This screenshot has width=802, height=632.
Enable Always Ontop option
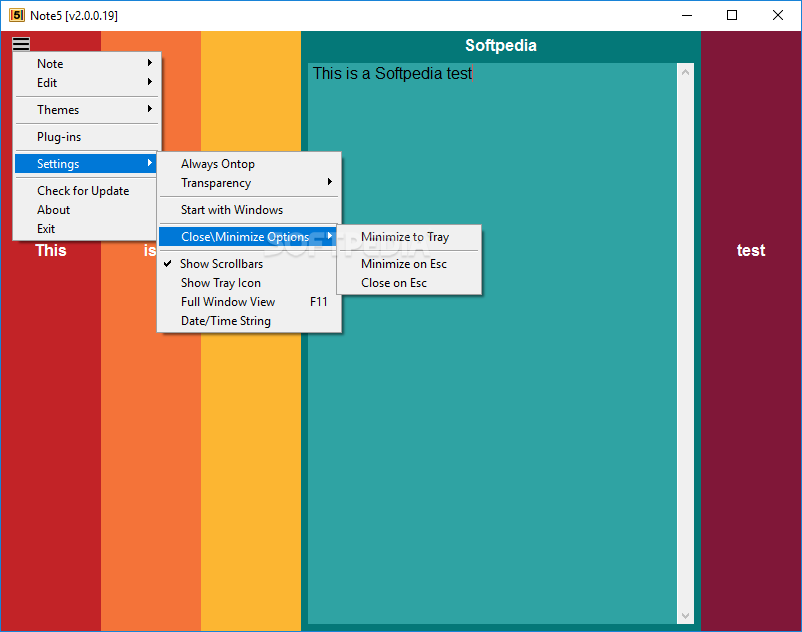[x=249, y=164]
